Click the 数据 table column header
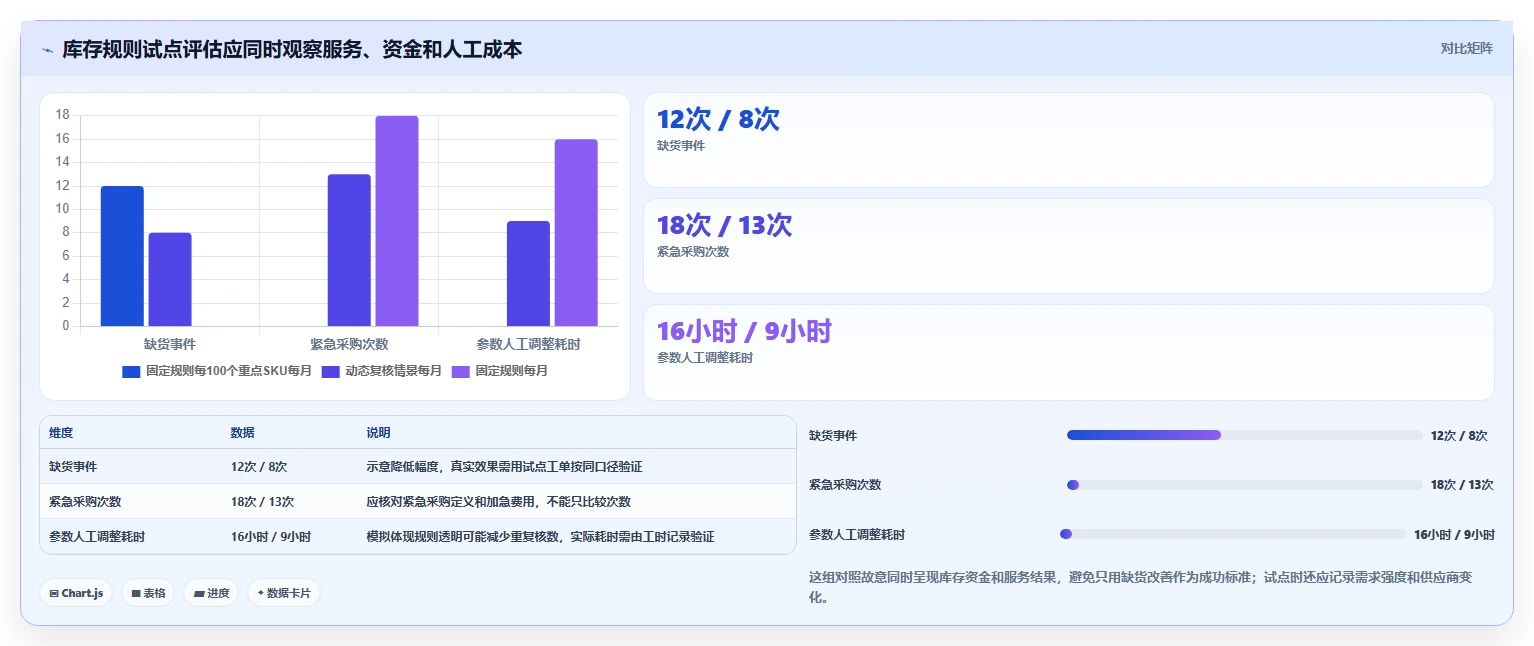The image size is (1534, 646). click(x=243, y=433)
